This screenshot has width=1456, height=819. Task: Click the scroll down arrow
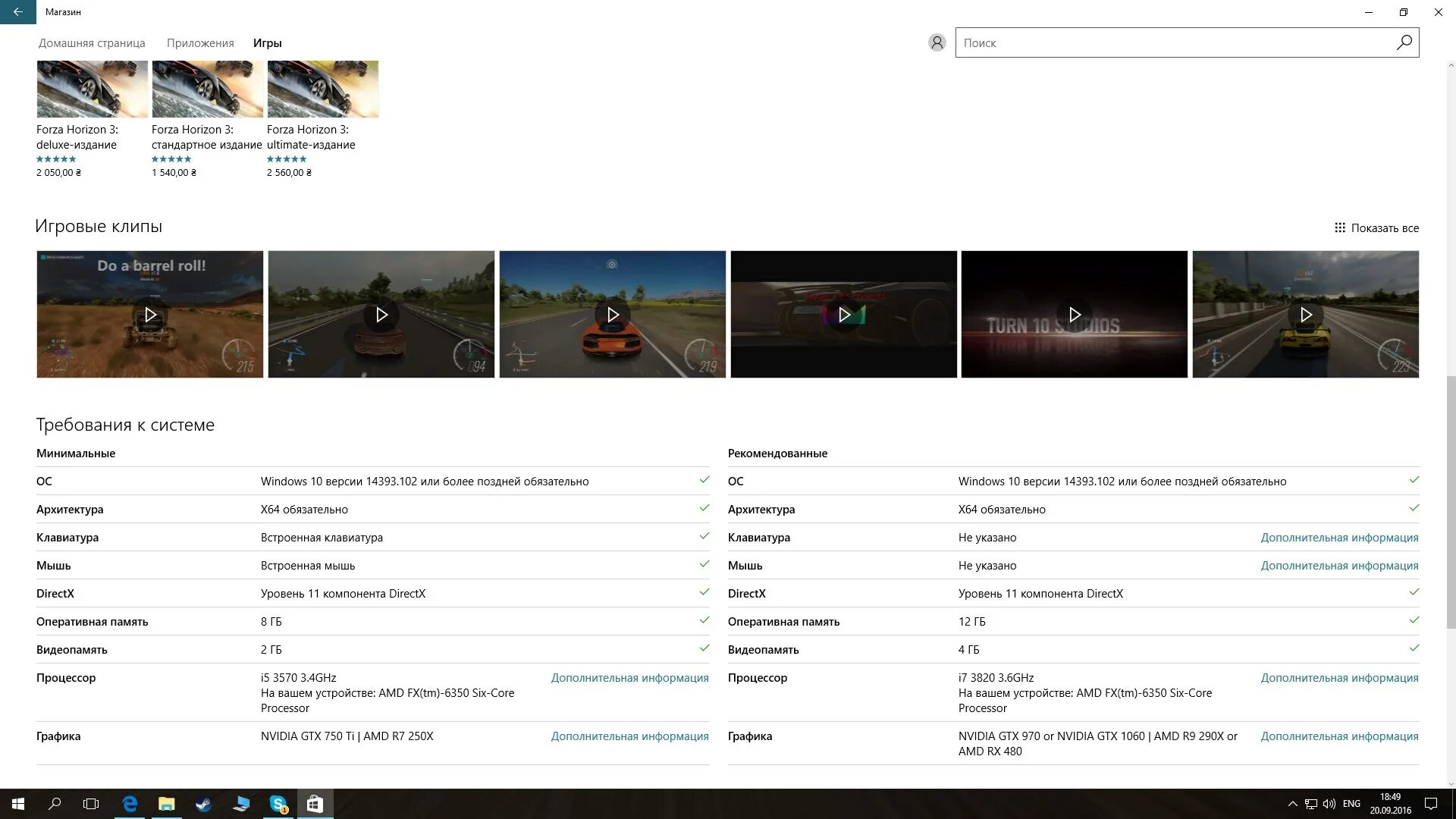click(1451, 783)
